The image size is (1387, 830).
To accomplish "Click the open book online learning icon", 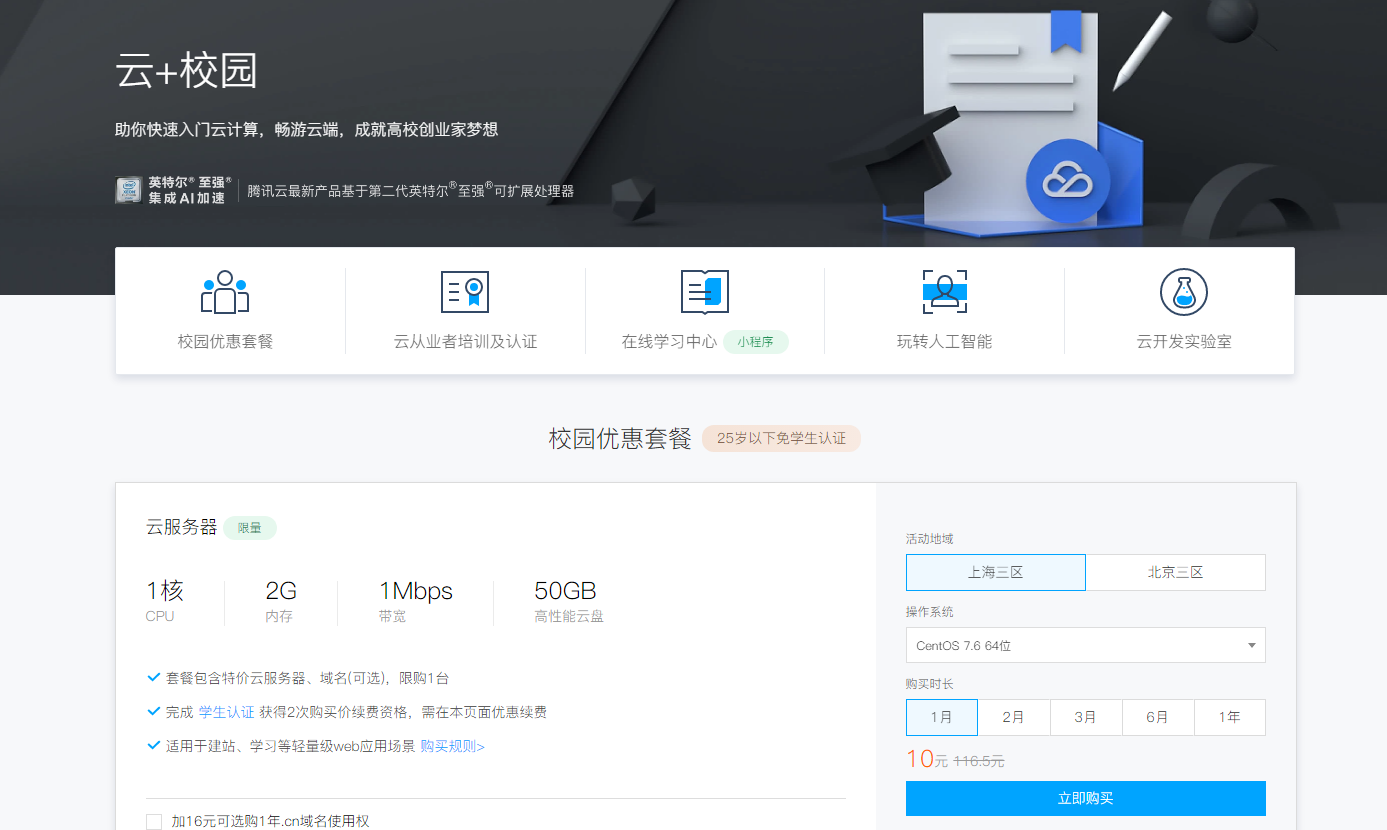I will [x=704, y=292].
